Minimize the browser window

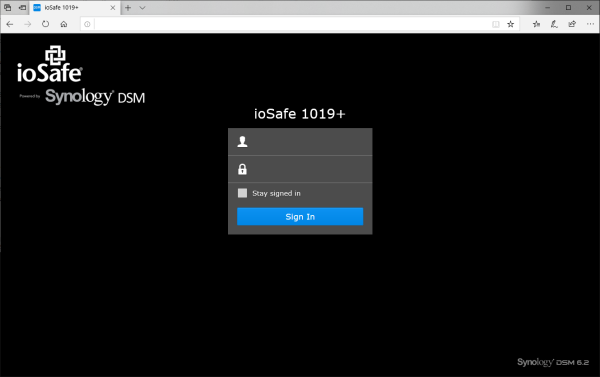click(x=548, y=7)
